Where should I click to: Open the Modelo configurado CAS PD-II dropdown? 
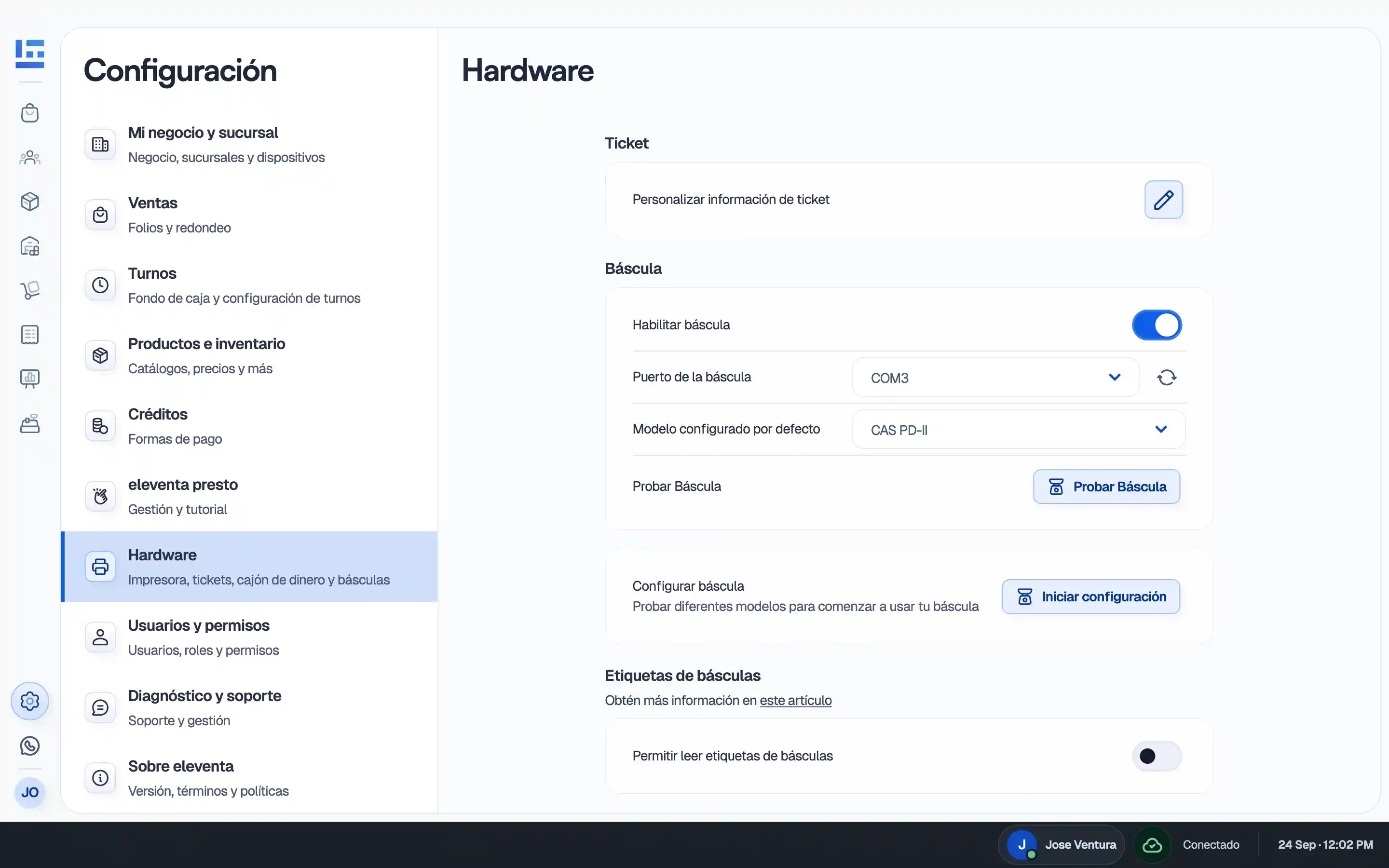[1018, 429]
